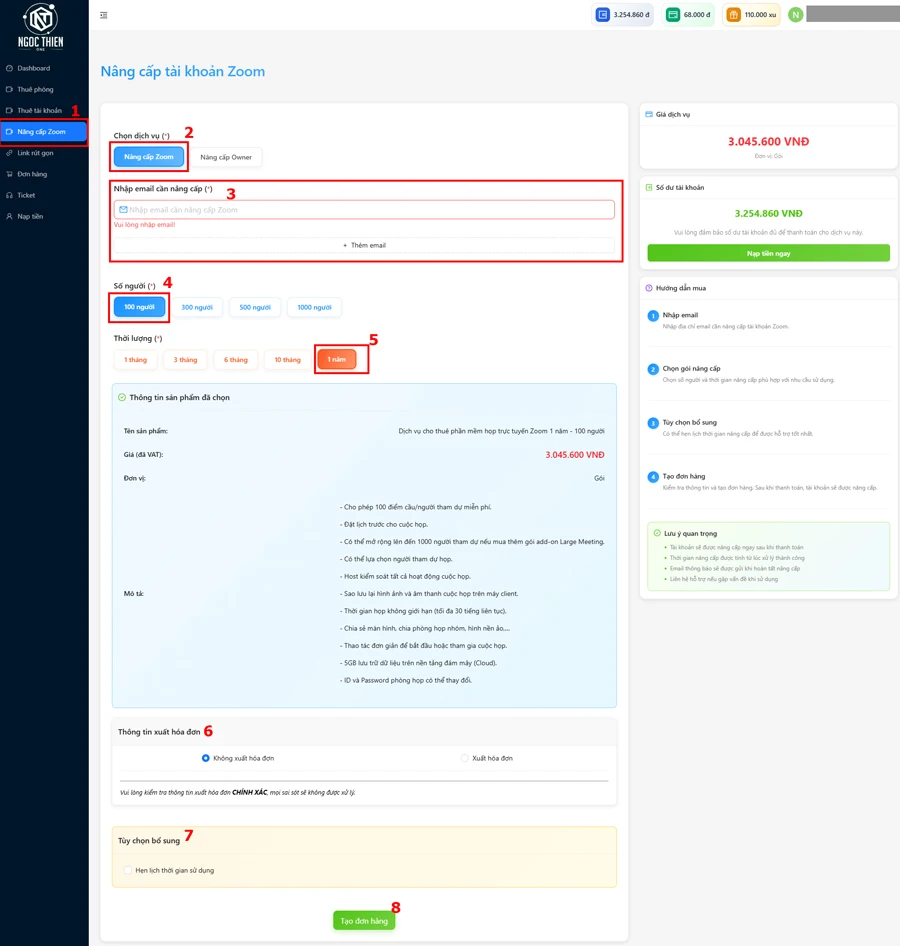
Task: Click the orange 110.000 xu gift icon
Action: [x=733, y=15]
